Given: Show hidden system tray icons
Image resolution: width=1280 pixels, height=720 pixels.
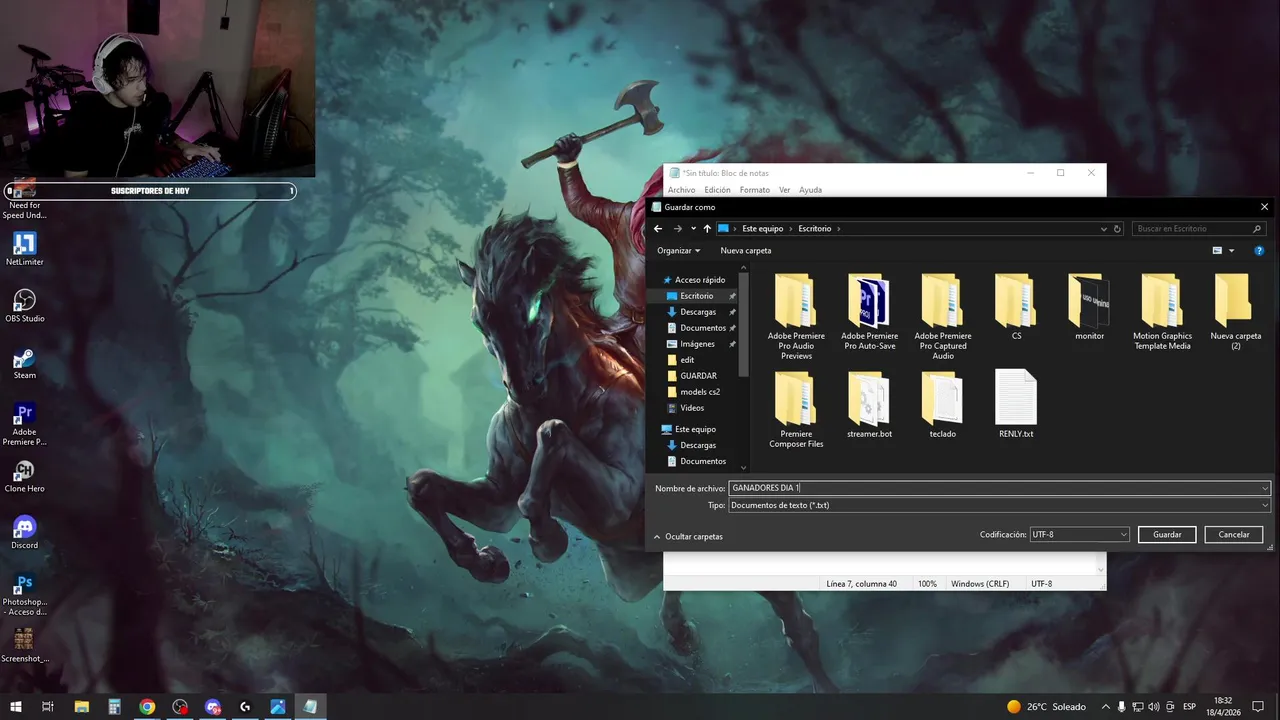Looking at the screenshot, I should [1105, 707].
